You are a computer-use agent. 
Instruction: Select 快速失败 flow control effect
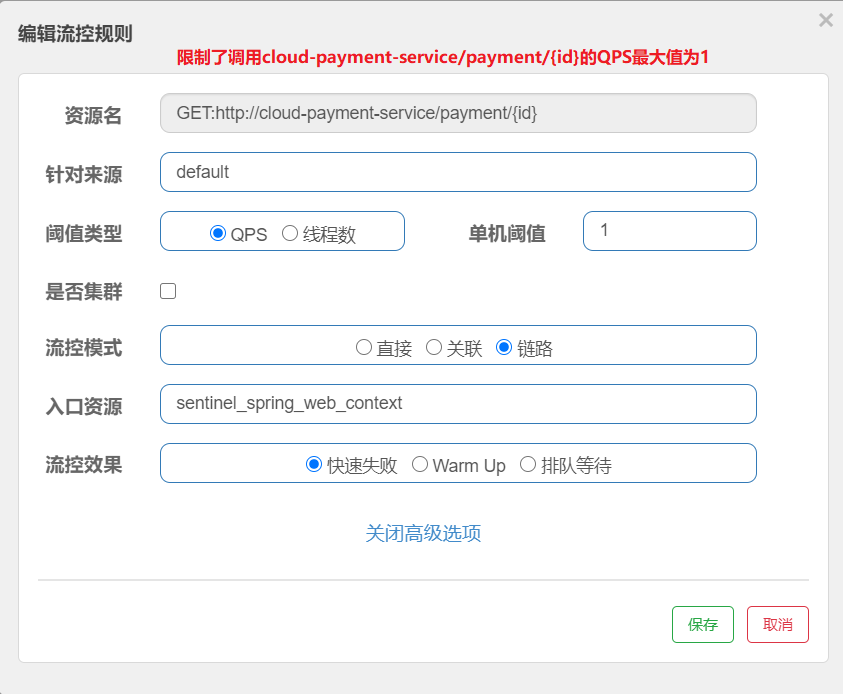pos(314,464)
